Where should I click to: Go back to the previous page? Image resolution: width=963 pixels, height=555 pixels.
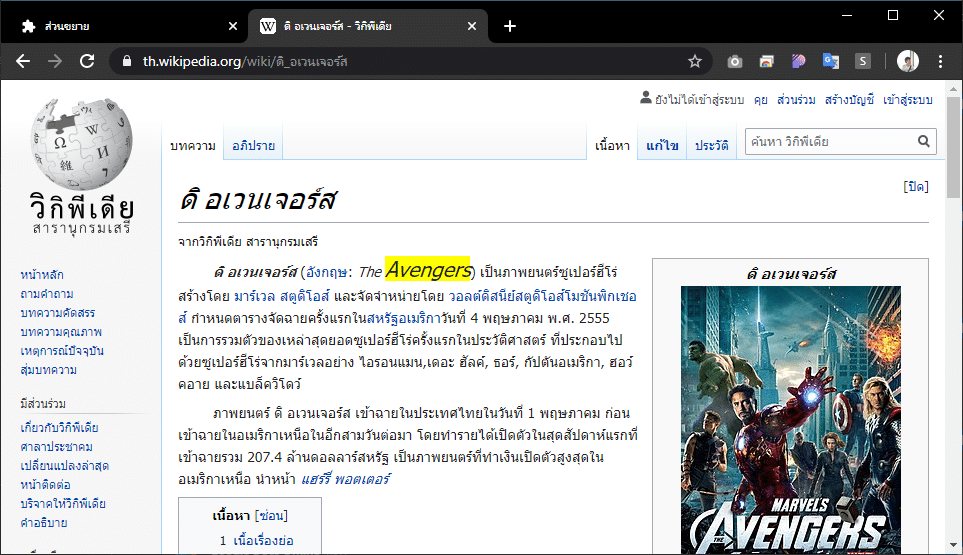[x=23, y=61]
